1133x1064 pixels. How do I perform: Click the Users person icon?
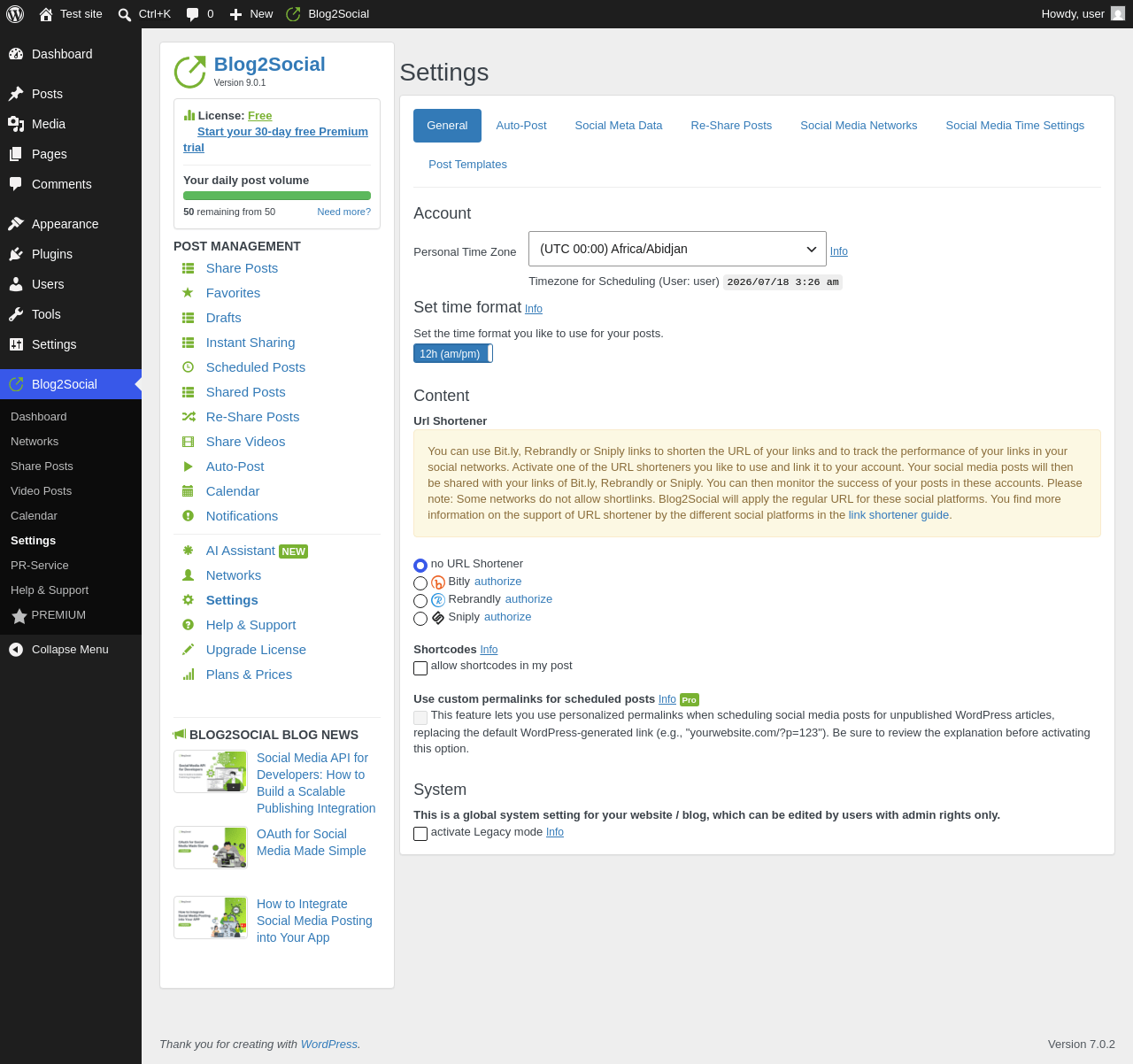(x=16, y=284)
